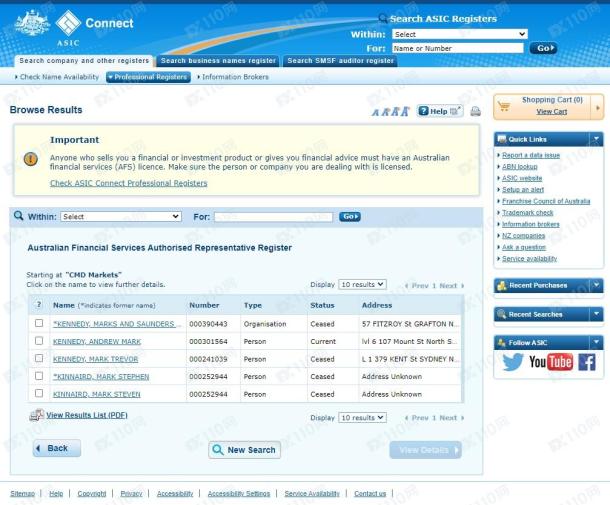This screenshot has width=610, height=505.
Task: Open Sitemap footer link
Action: 22,493
